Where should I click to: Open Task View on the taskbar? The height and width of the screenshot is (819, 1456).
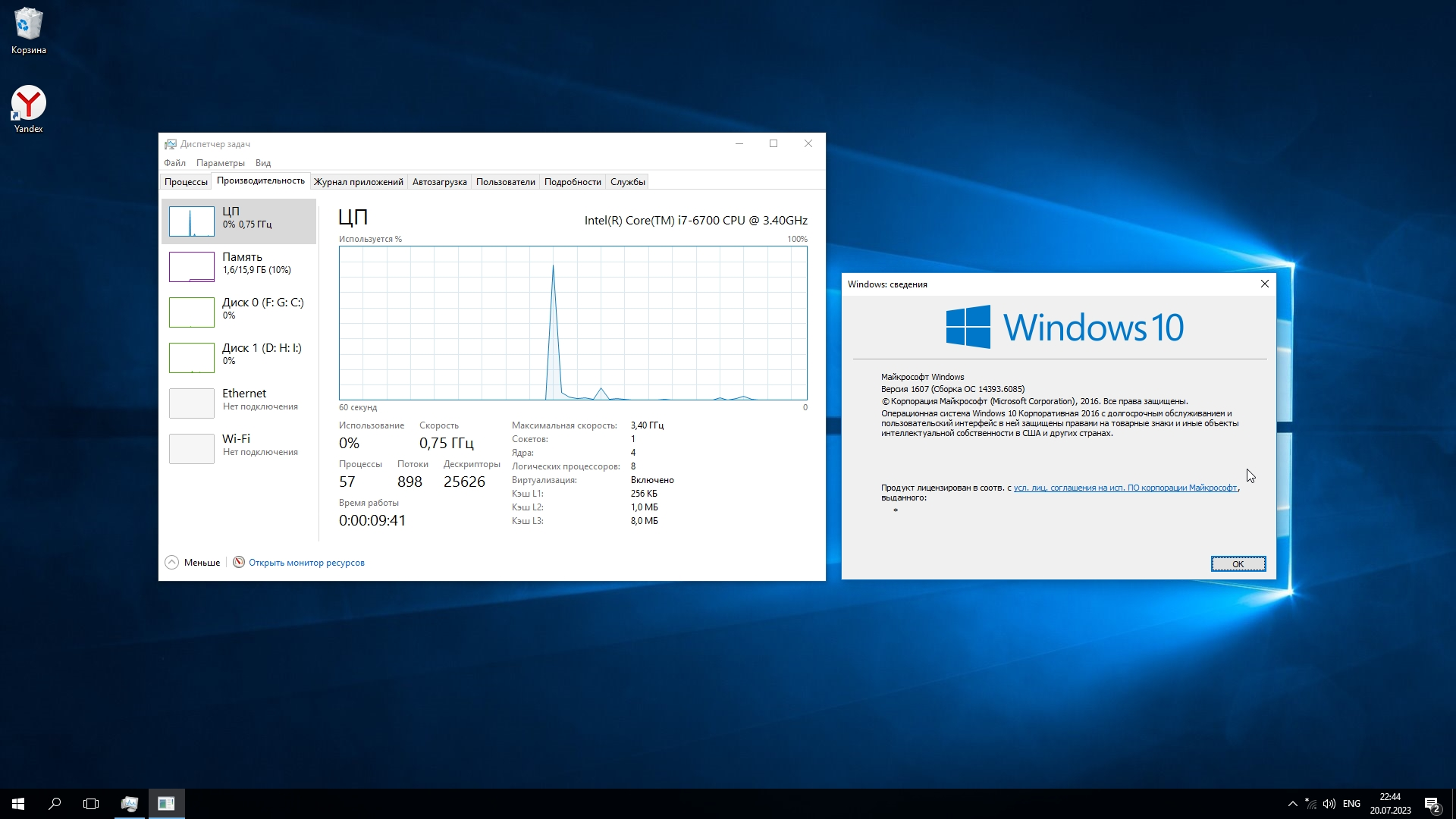[91, 804]
